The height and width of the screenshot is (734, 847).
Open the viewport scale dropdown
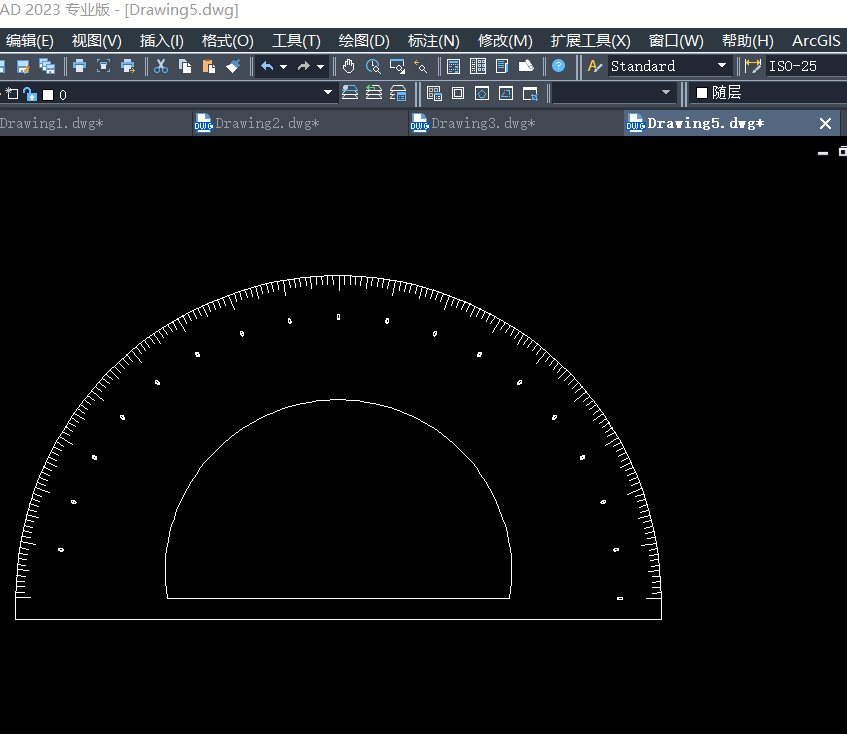(666, 92)
